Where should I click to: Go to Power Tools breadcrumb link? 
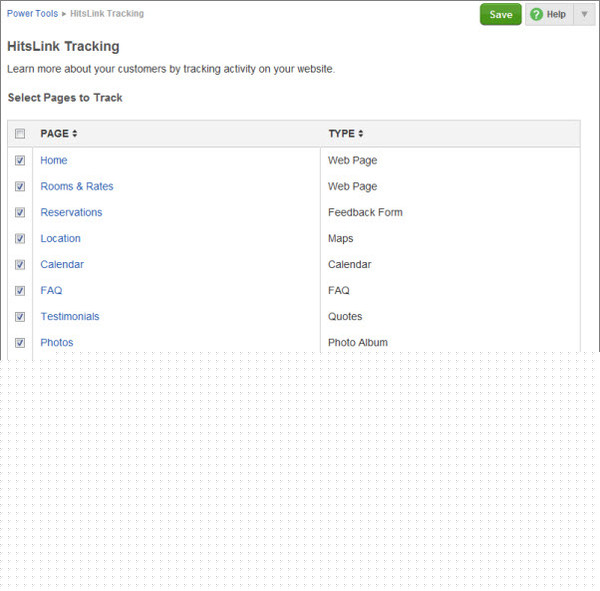(33, 13)
